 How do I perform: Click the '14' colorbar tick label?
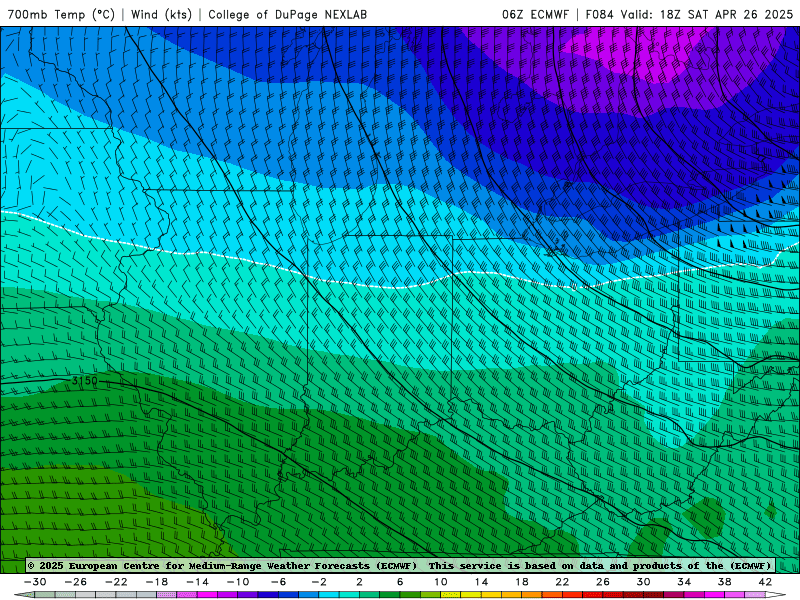481,582
